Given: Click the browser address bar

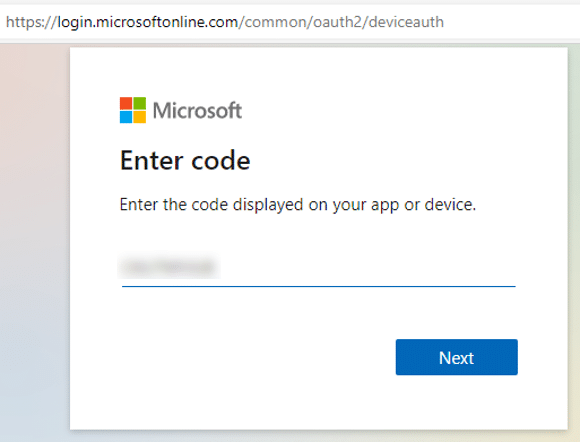Looking at the screenshot, I should click(x=290, y=22).
